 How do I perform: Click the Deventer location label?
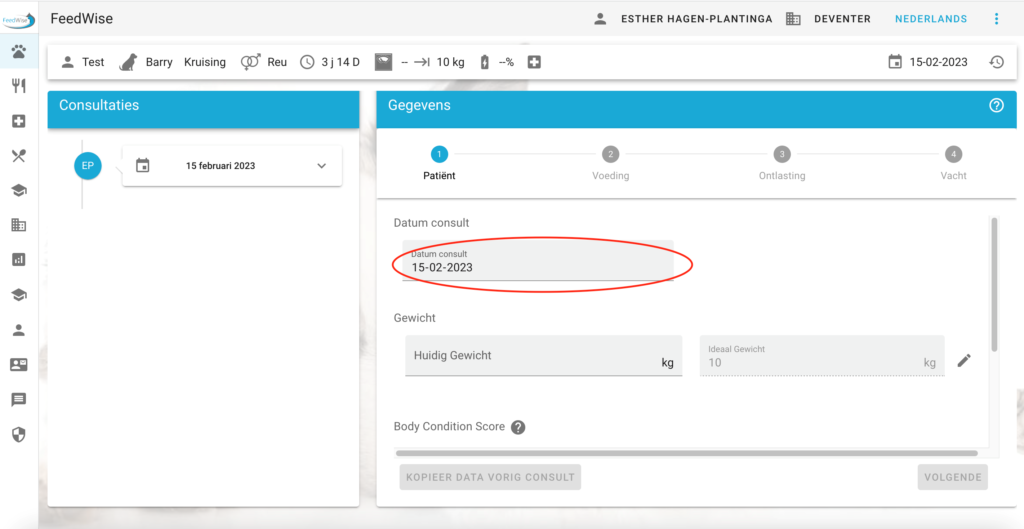click(x=842, y=19)
